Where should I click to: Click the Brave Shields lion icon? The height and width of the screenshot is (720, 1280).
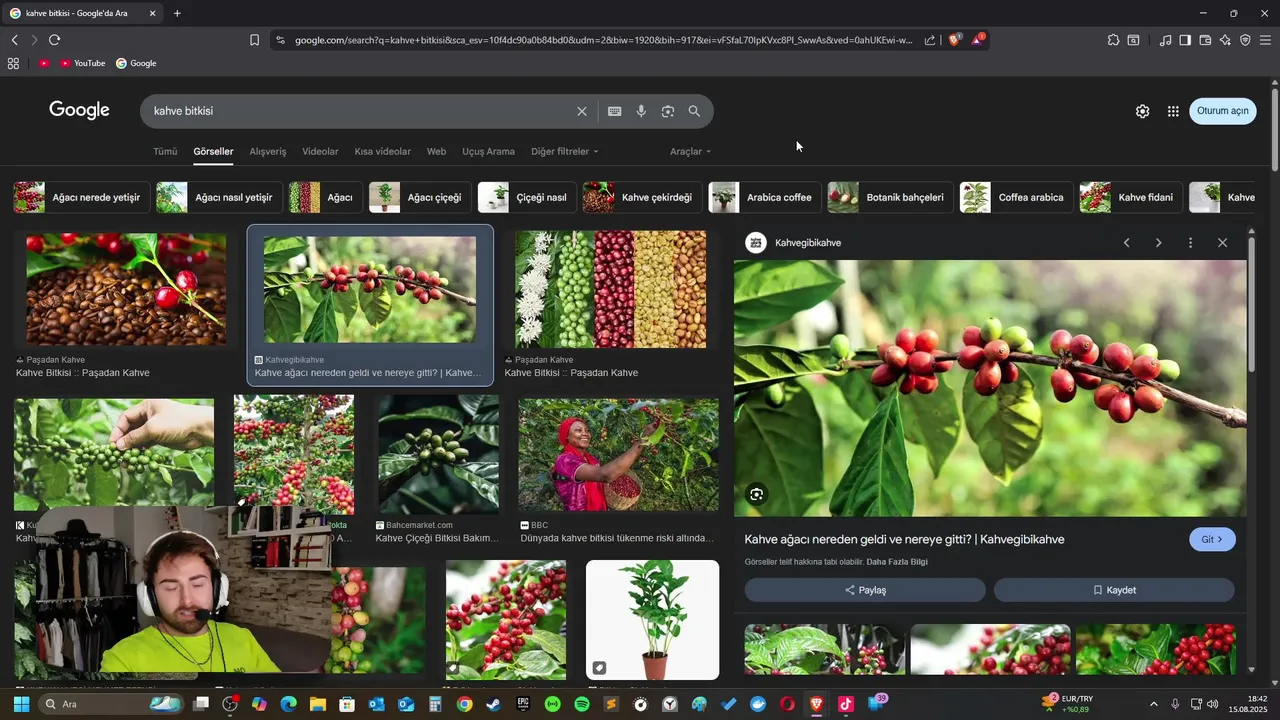(955, 40)
